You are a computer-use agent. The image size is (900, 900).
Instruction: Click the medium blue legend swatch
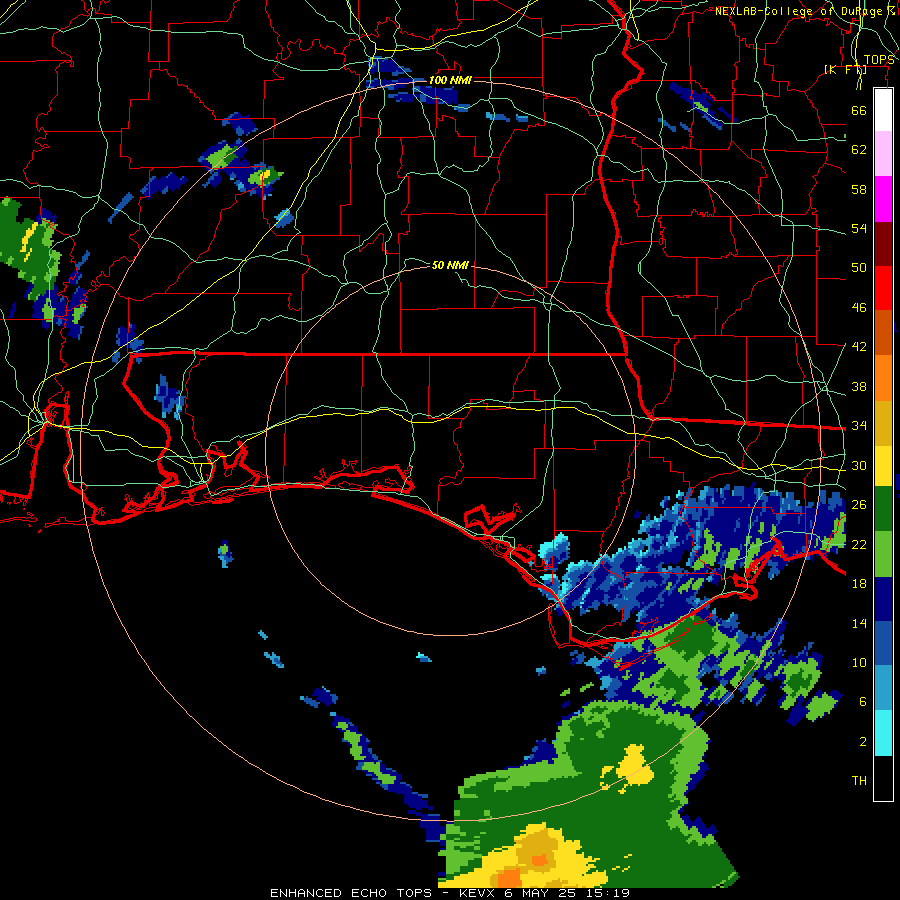click(x=883, y=643)
